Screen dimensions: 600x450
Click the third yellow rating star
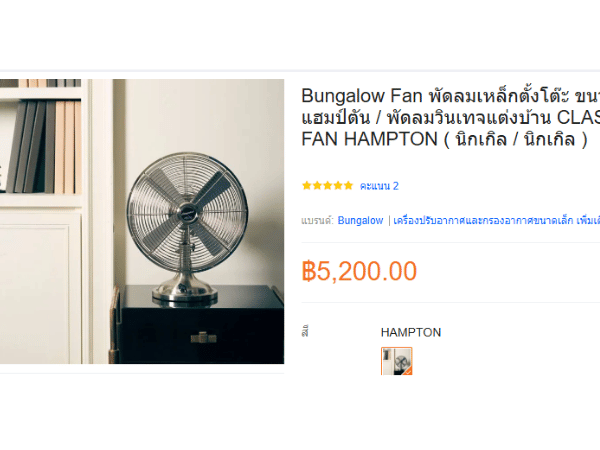pyautogui.click(x=328, y=186)
